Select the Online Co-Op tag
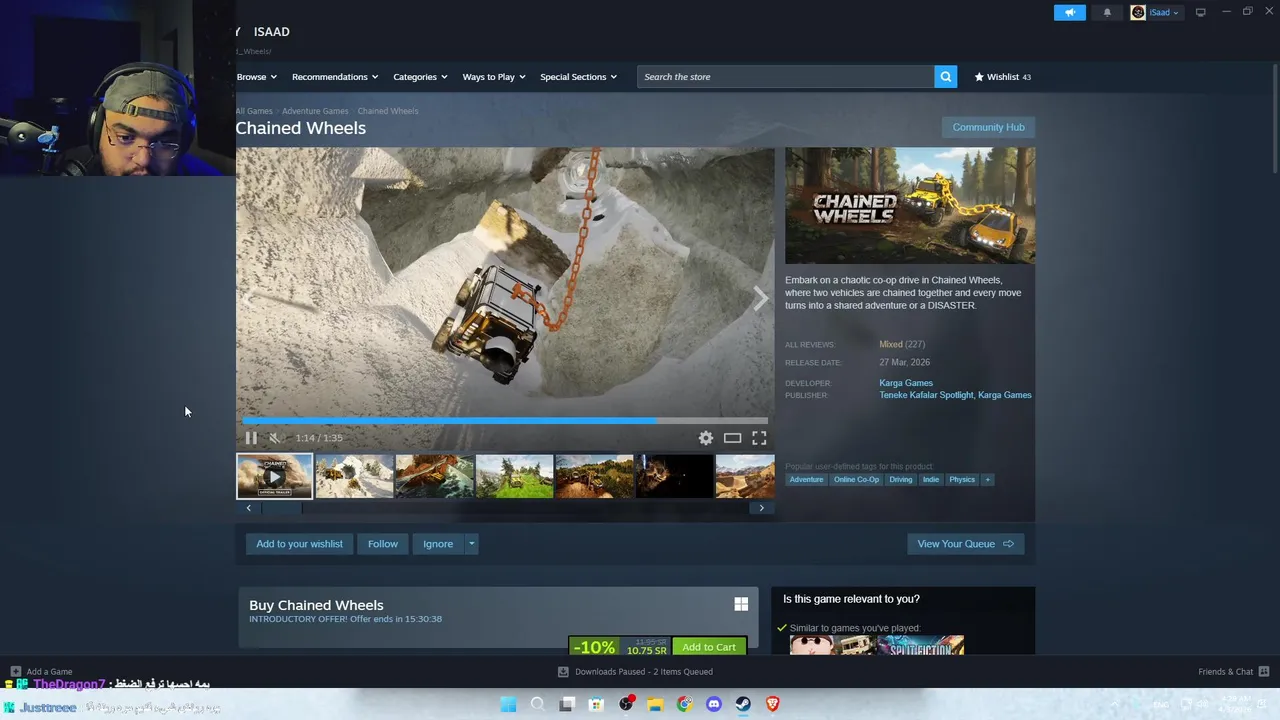The height and width of the screenshot is (720, 1280). [x=856, y=480]
